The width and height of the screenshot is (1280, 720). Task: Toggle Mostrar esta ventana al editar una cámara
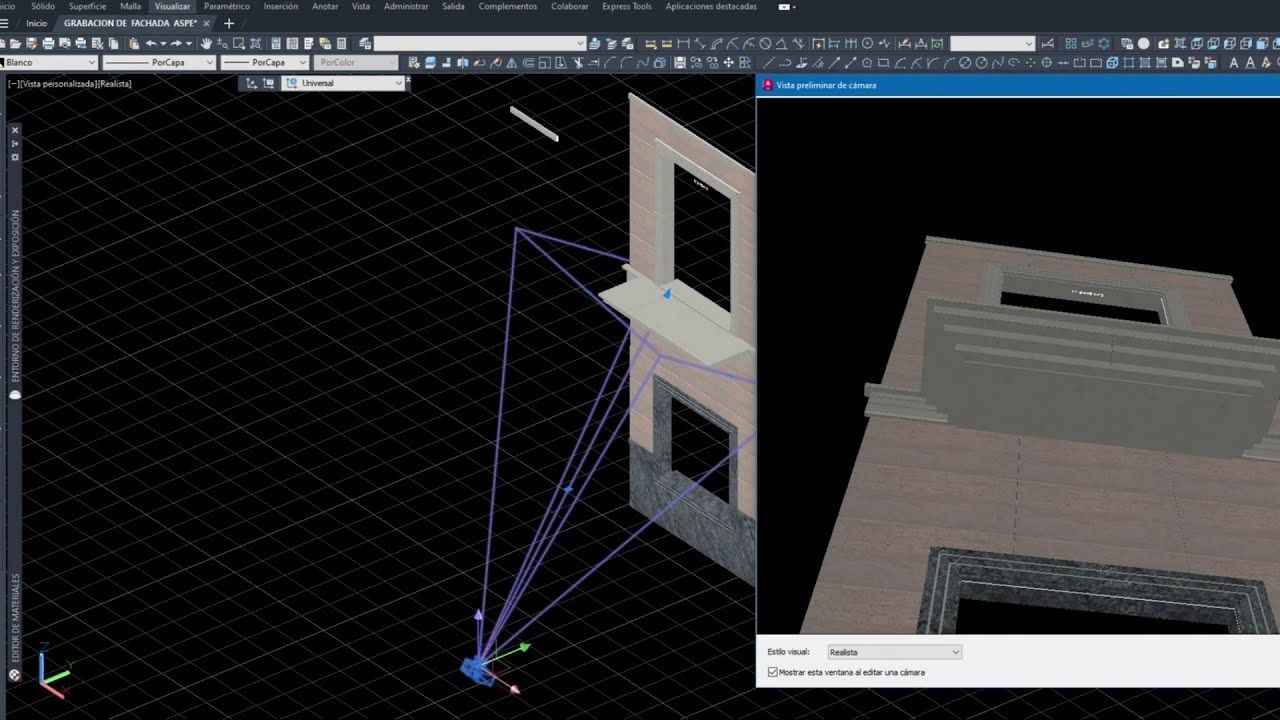click(772, 672)
